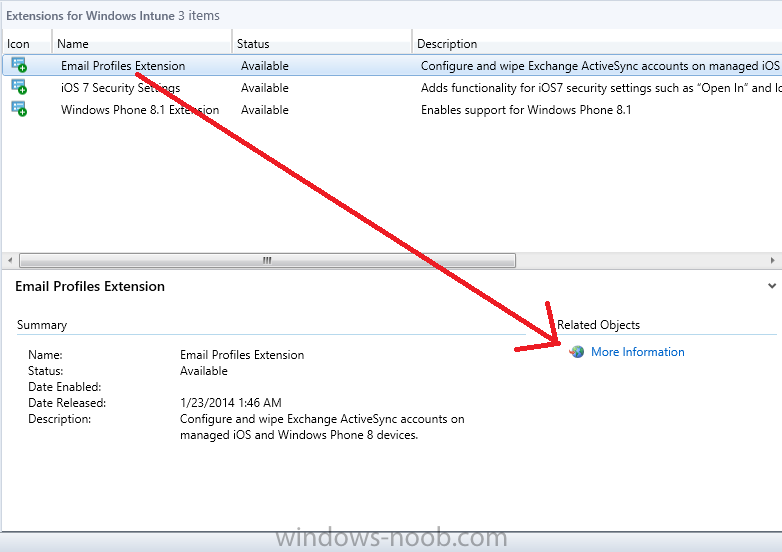This screenshot has height=552, width=782.
Task: Sort list by the Name column header
Action: (142, 44)
